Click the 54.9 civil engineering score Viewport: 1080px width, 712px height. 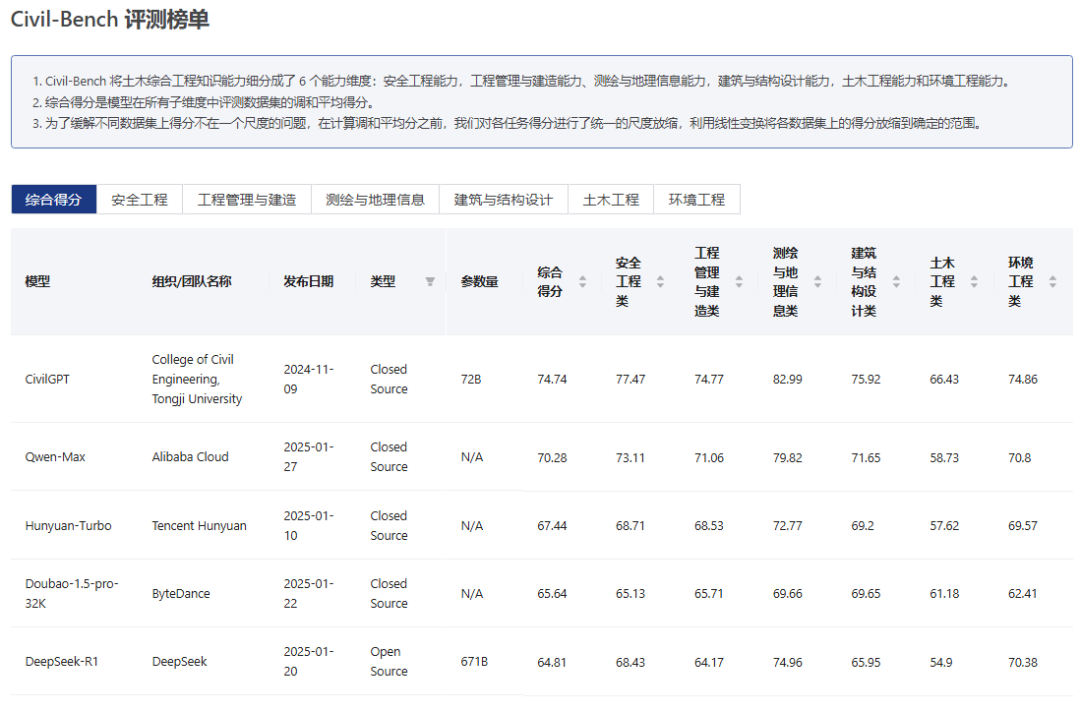(x=942, y=662)
